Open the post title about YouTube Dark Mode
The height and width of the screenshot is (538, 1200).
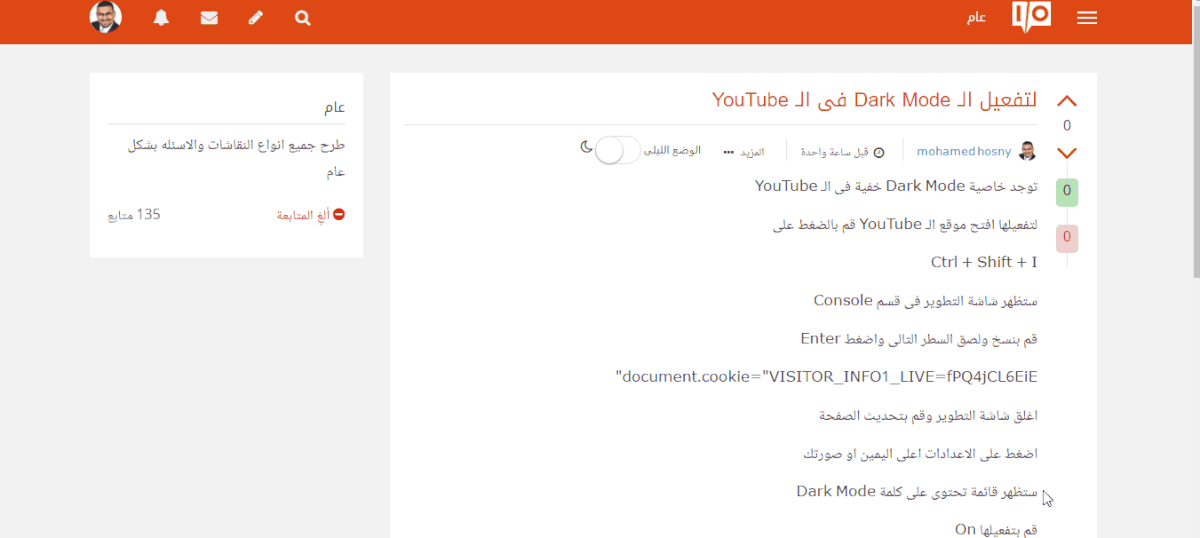874,100
